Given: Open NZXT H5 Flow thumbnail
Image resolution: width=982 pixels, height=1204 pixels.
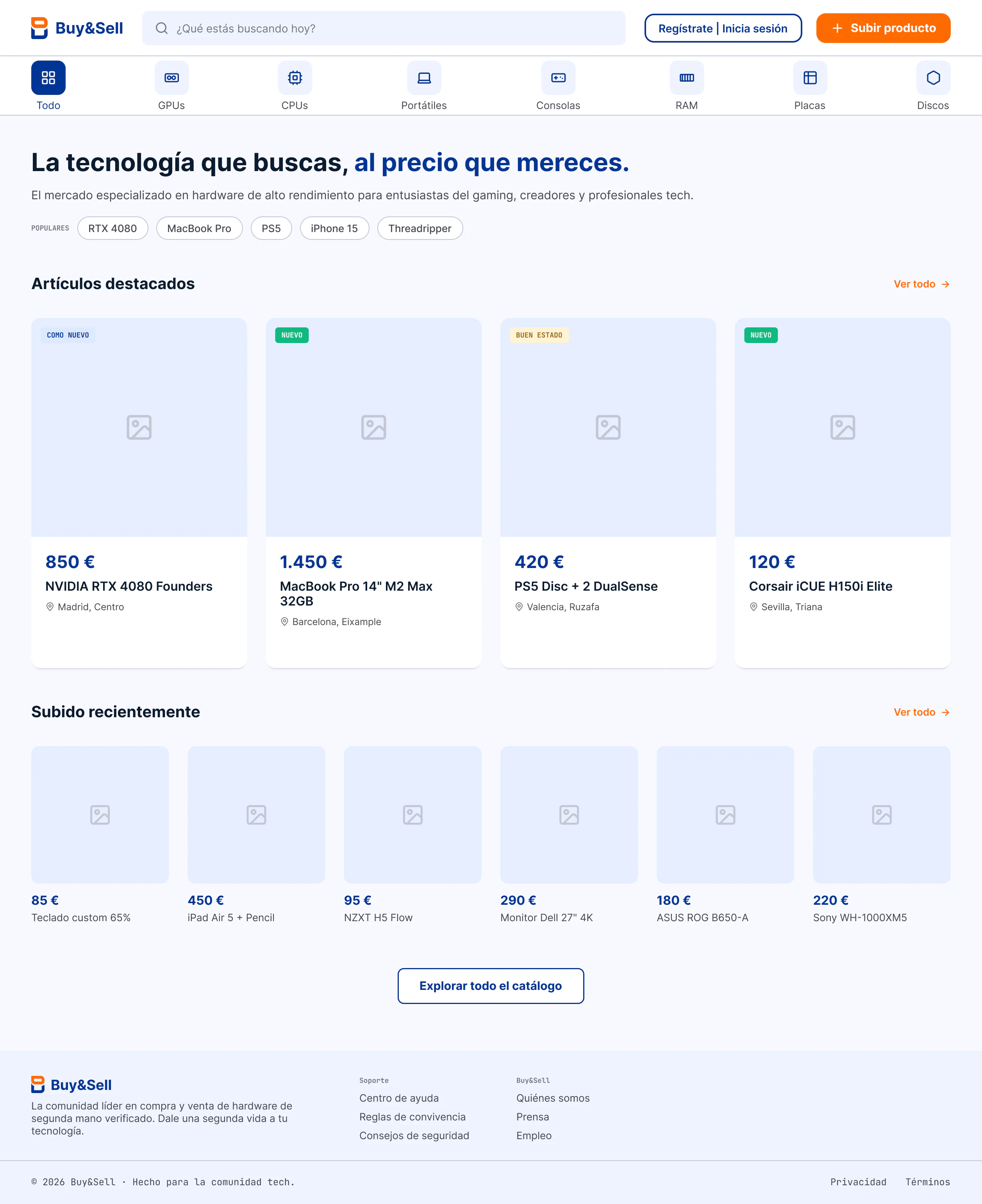Looking at the screenshot, I should [413, 815].
